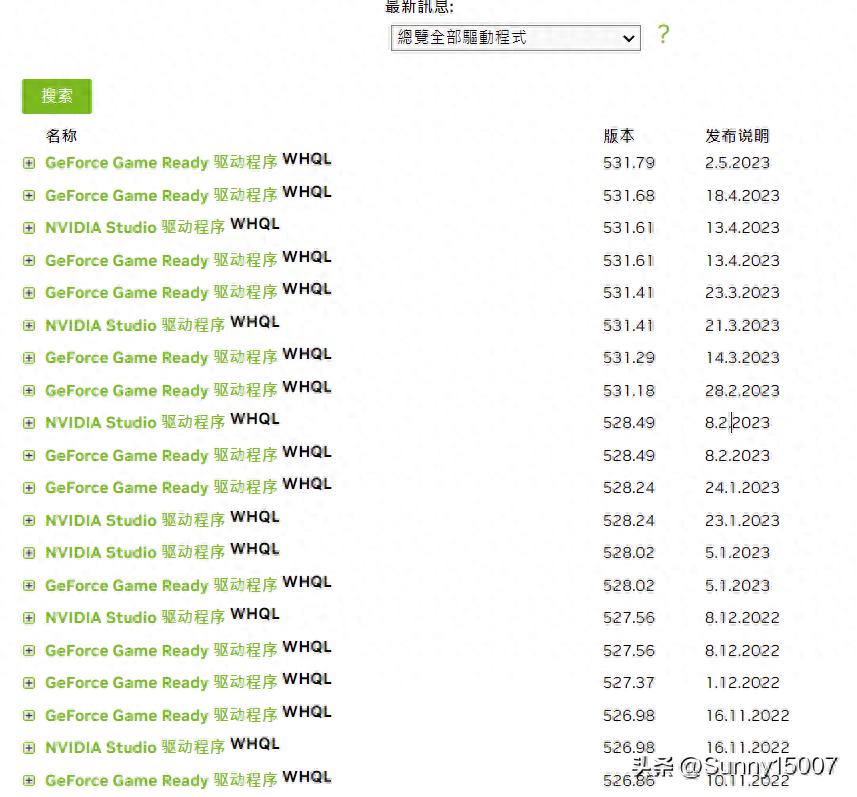Open NVIDIA Studio driver link dated 8.2.2023
The image size is (857, 797).
[x=135, y=423]
